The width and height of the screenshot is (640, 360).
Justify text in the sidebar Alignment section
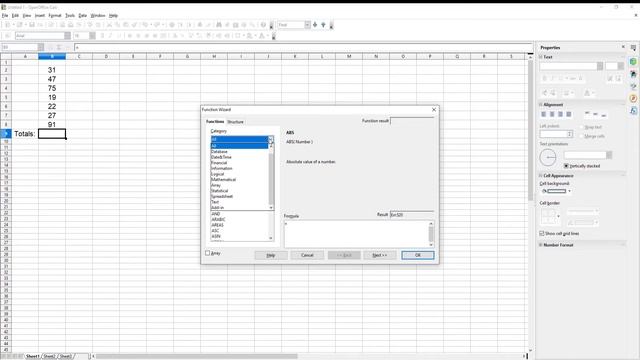[x=569, y=114]
